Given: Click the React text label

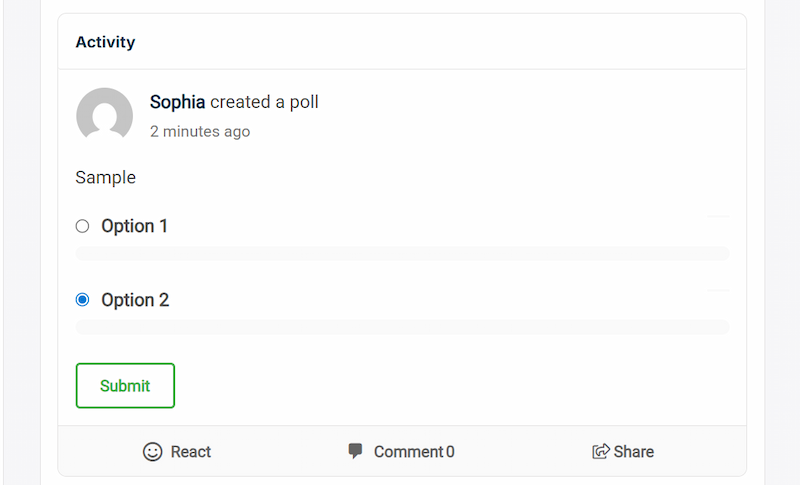Looking at the screenshot, I should (x=191, y=452).
